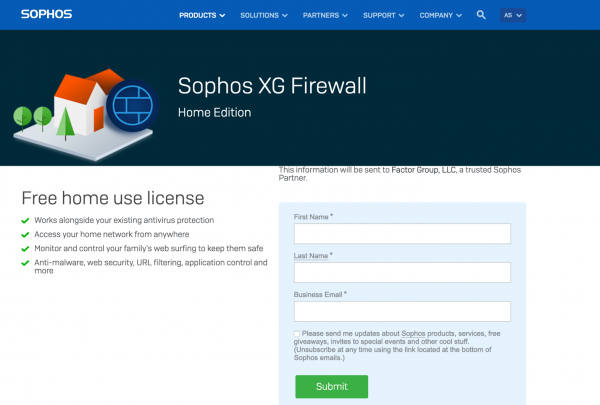600x405 pixels.
Task: Enable the Sophos product updates checkbox
Action: pyautogui.click(x=297, y=333)
